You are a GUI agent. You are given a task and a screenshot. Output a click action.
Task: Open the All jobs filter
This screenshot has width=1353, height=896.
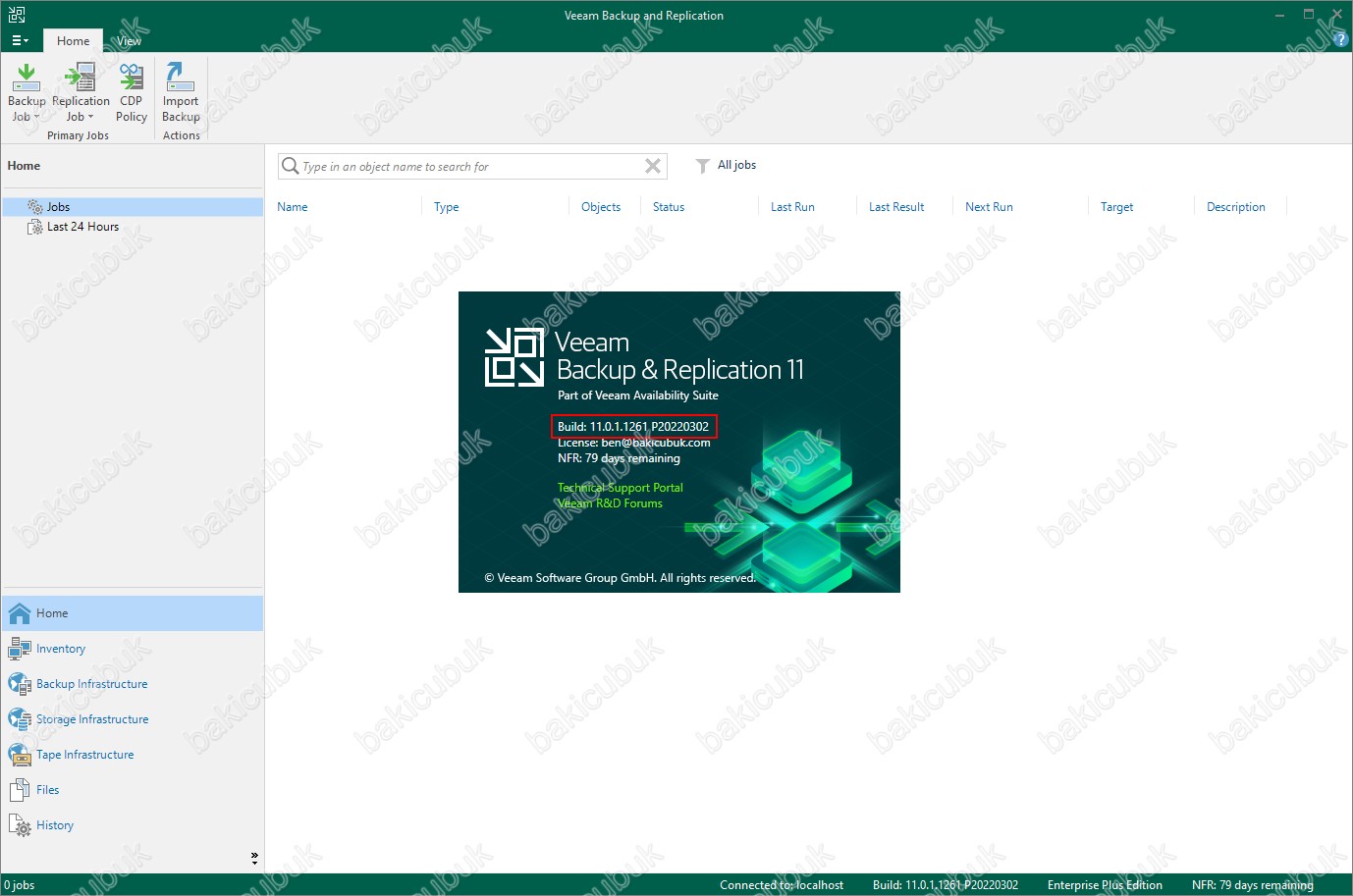[736, 165]
